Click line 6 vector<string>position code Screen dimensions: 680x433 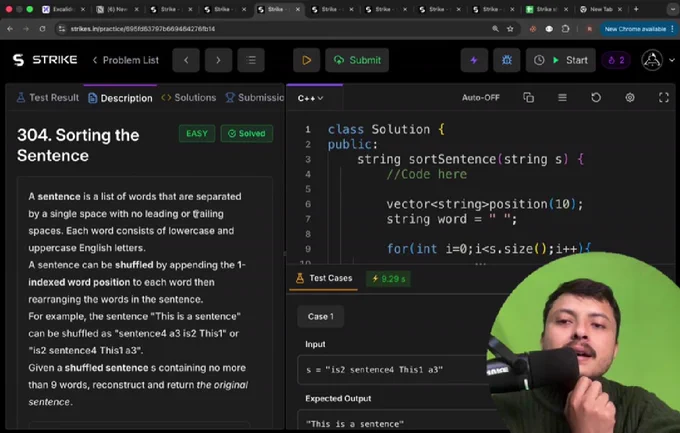tap(484, 204)
